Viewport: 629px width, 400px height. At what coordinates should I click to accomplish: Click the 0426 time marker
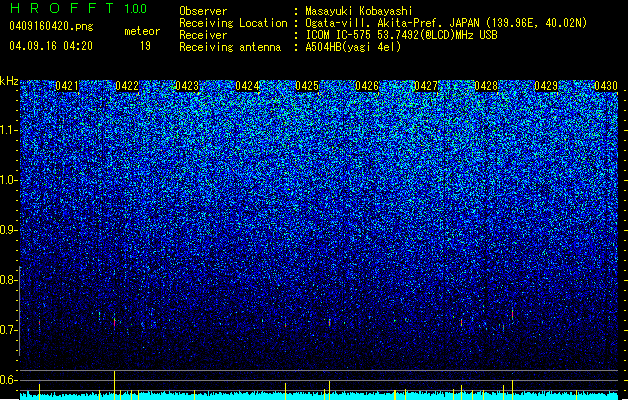[x=367, y=86]
